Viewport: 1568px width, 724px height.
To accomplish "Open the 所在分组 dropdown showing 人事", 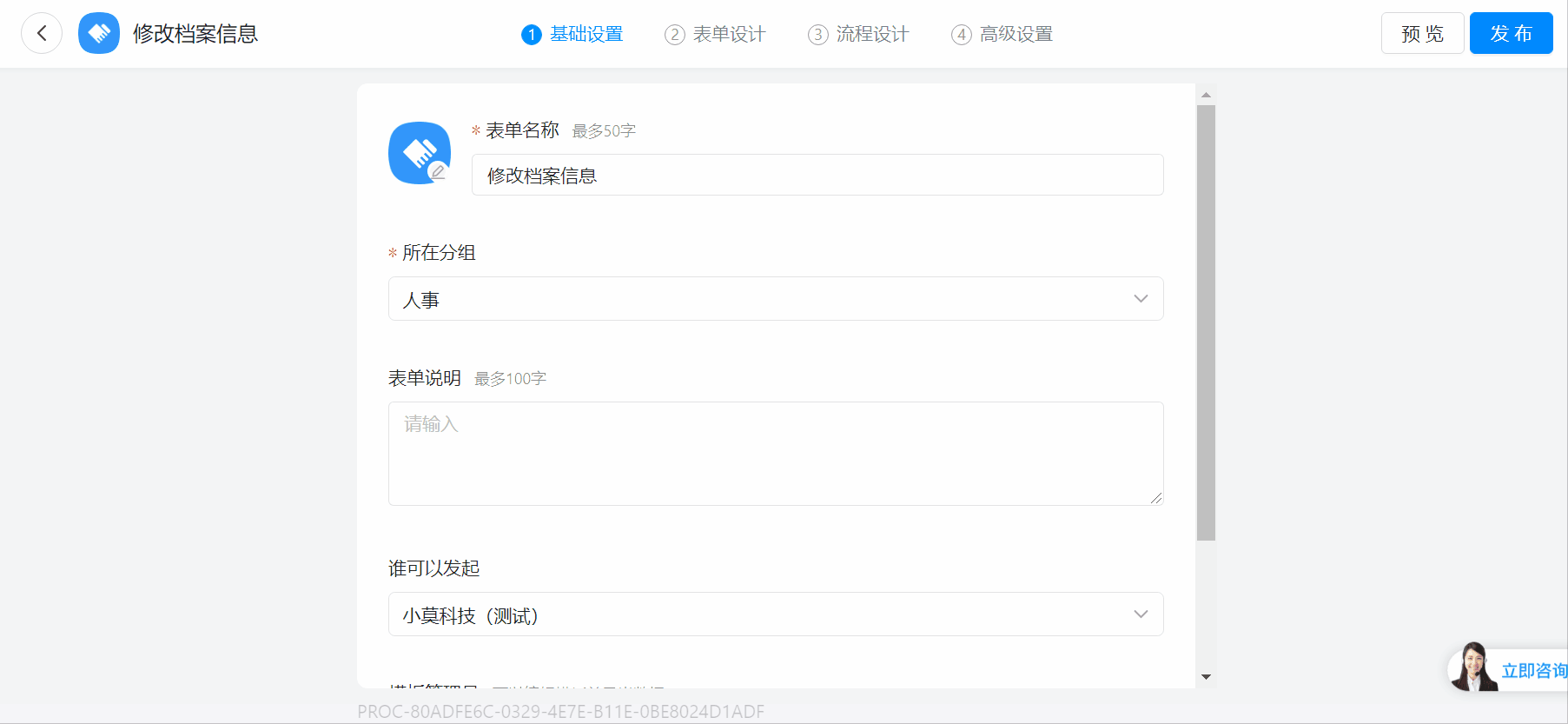I will pyautogui.click(x=775, y=299).
